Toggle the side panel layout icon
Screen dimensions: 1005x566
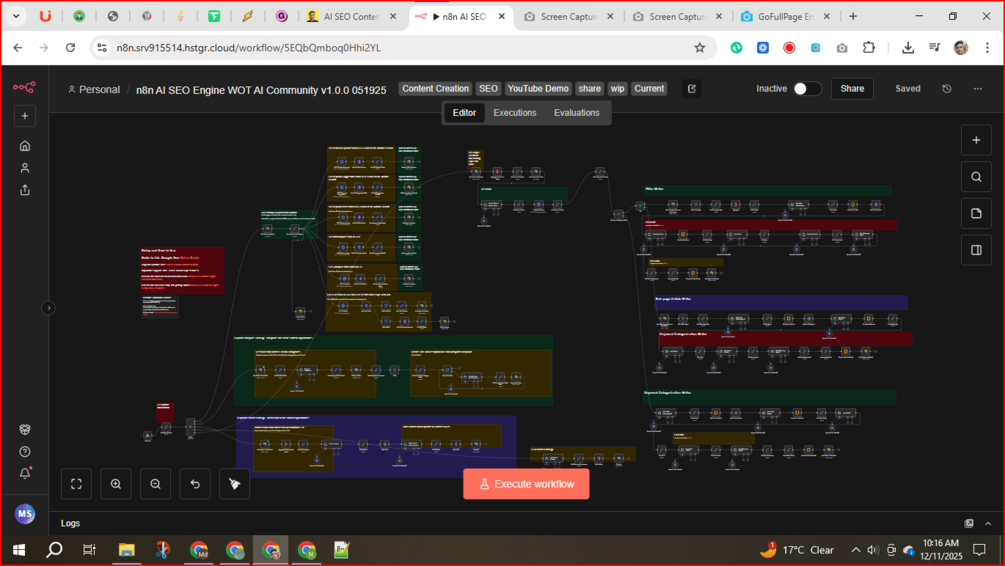pos(976,250)
